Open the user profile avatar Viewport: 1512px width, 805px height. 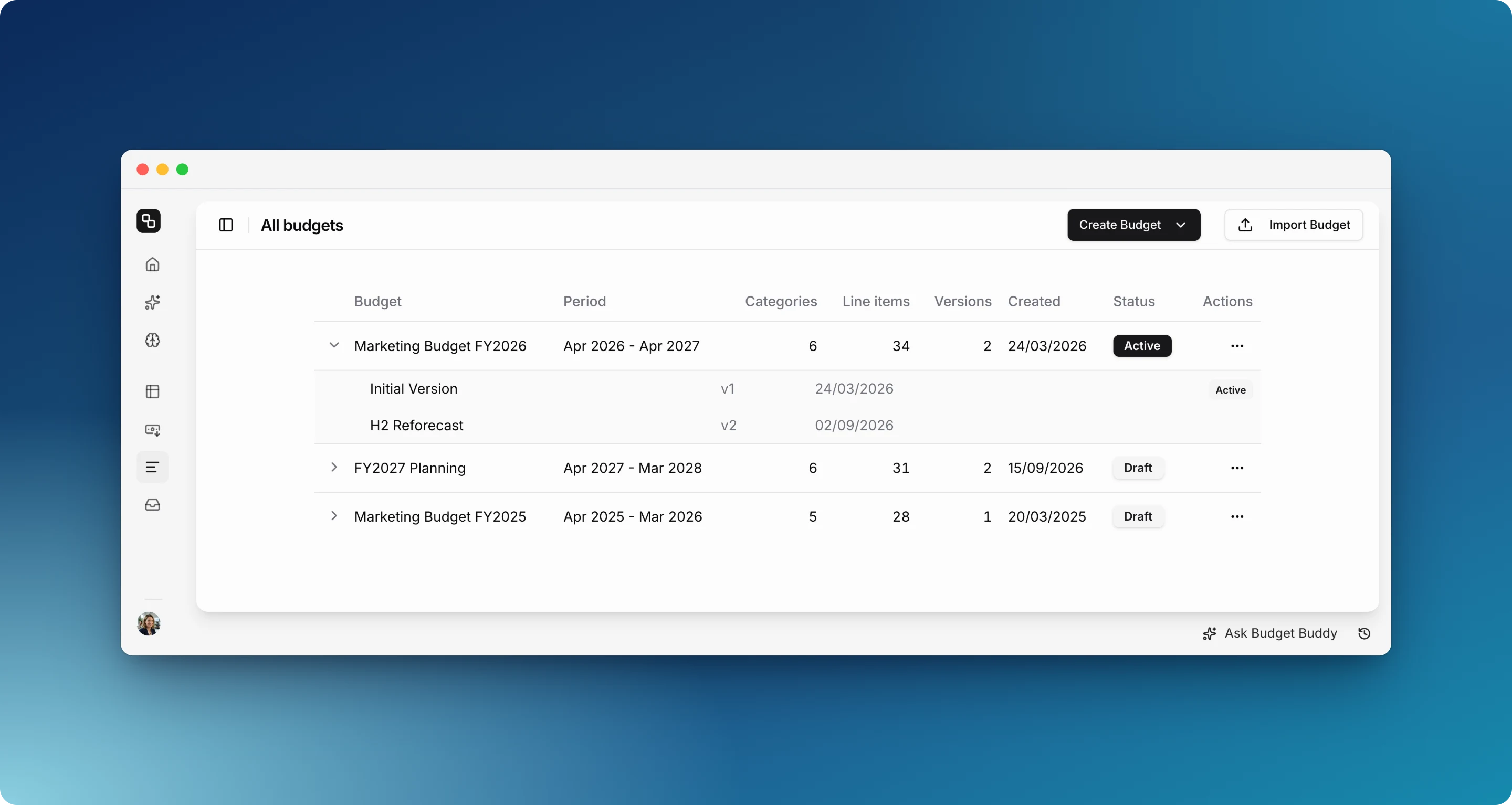point(149,624)
